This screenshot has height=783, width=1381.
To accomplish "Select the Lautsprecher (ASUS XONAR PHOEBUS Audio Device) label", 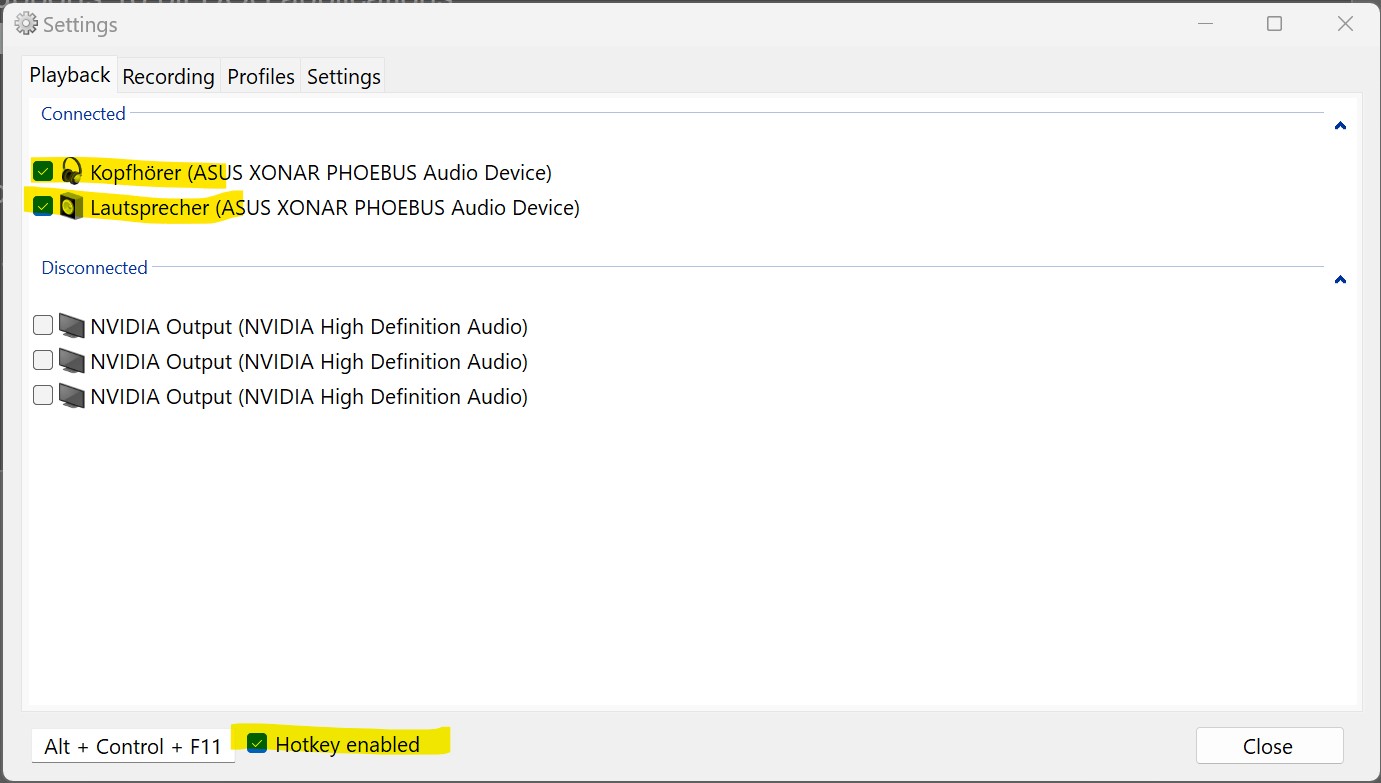I will (335, 208).
